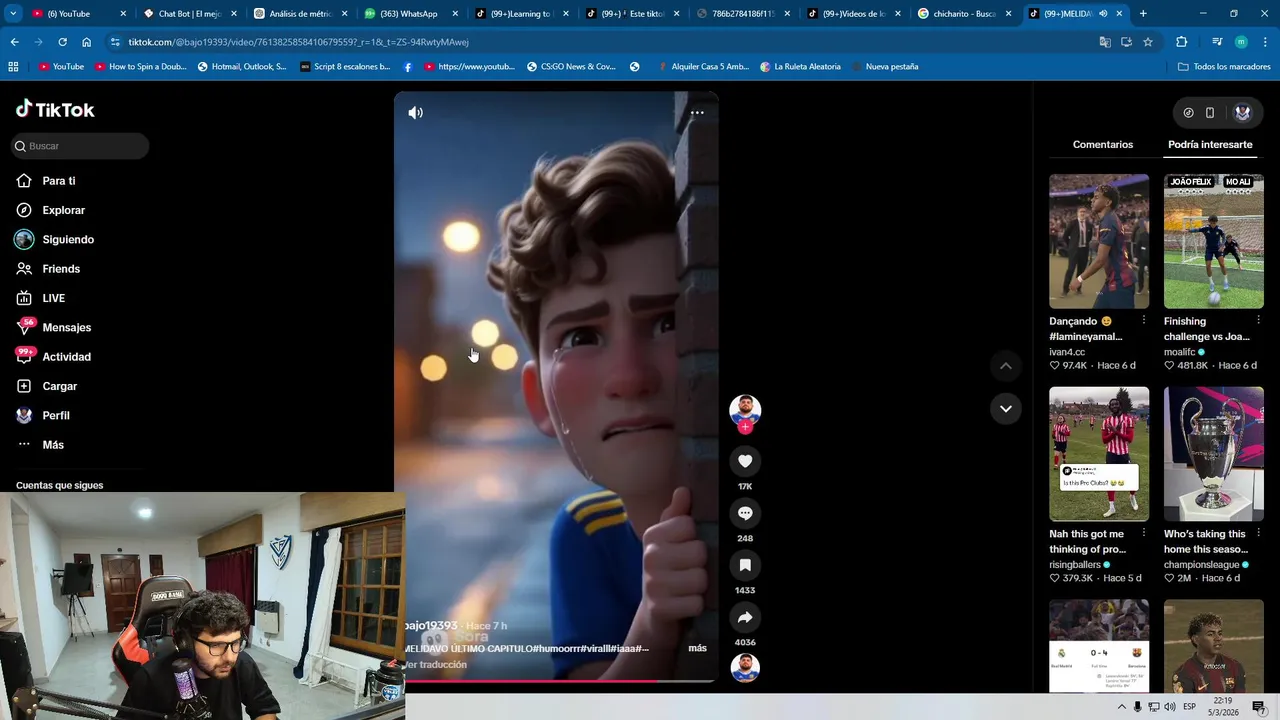The image size is (1280, 720).
Task: Open the YouTube bookmark
Action: tap(60, 67)
